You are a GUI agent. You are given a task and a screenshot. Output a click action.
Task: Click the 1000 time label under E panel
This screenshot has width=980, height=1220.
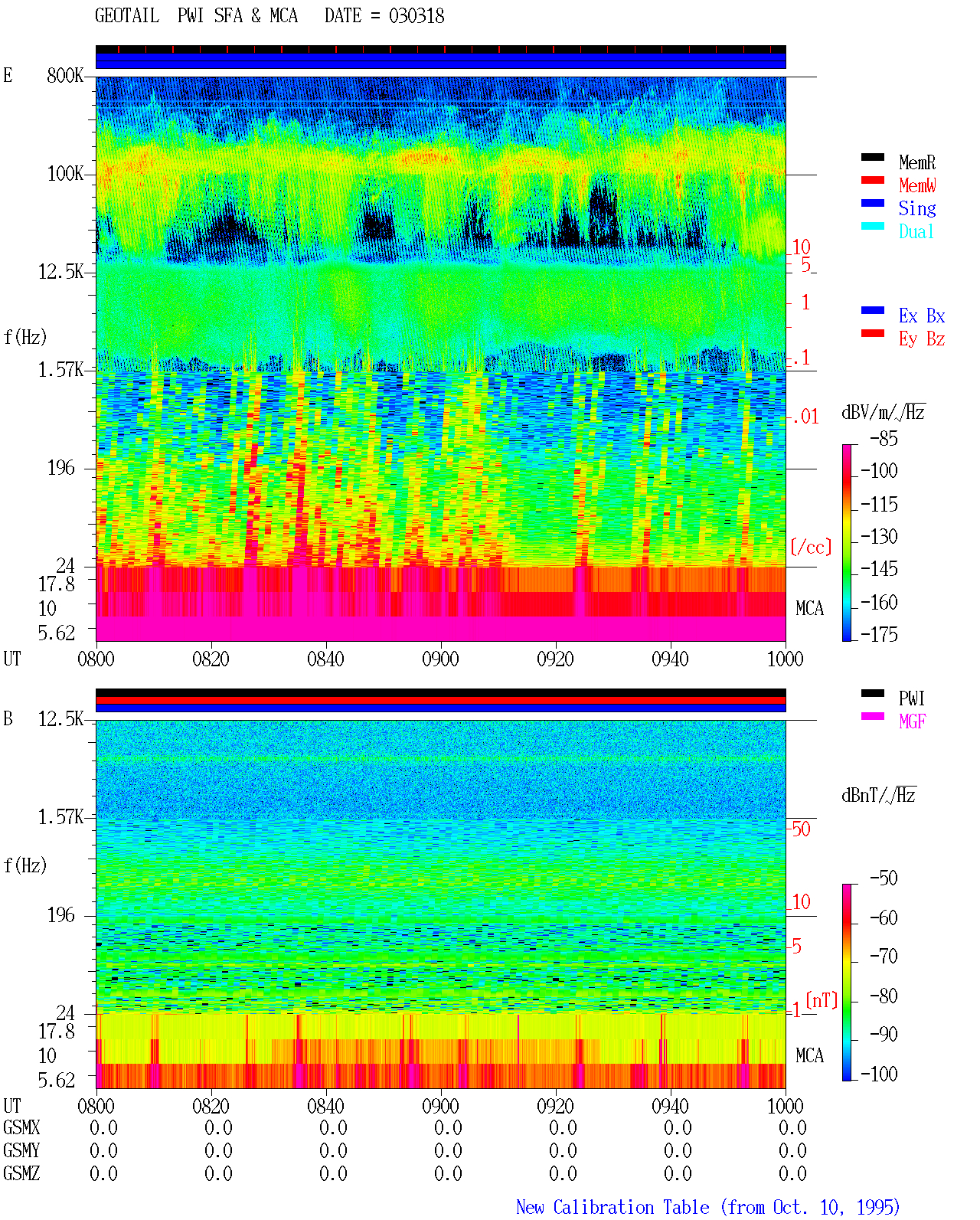click(x=785, y=659)
